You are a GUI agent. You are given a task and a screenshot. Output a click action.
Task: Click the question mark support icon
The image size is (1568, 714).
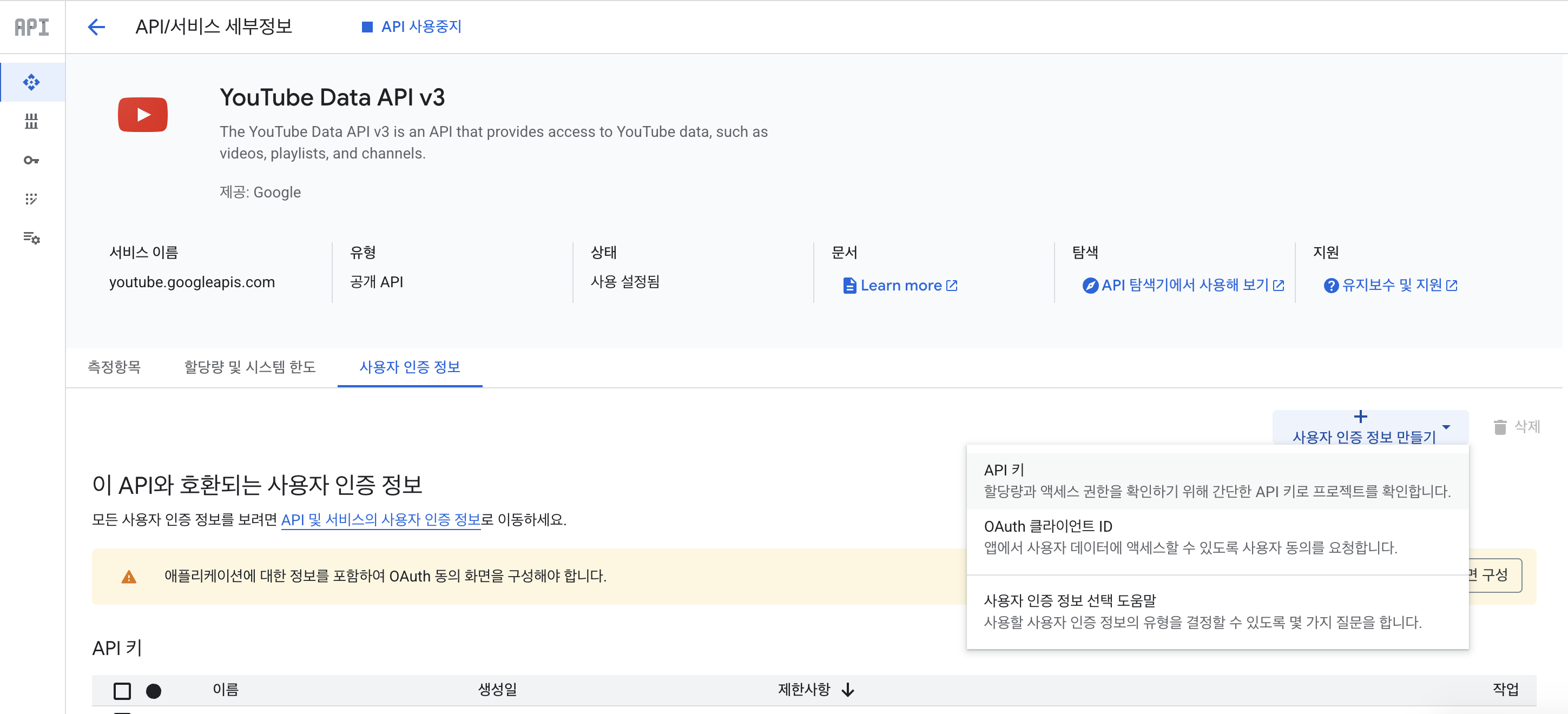[1331, 286]
